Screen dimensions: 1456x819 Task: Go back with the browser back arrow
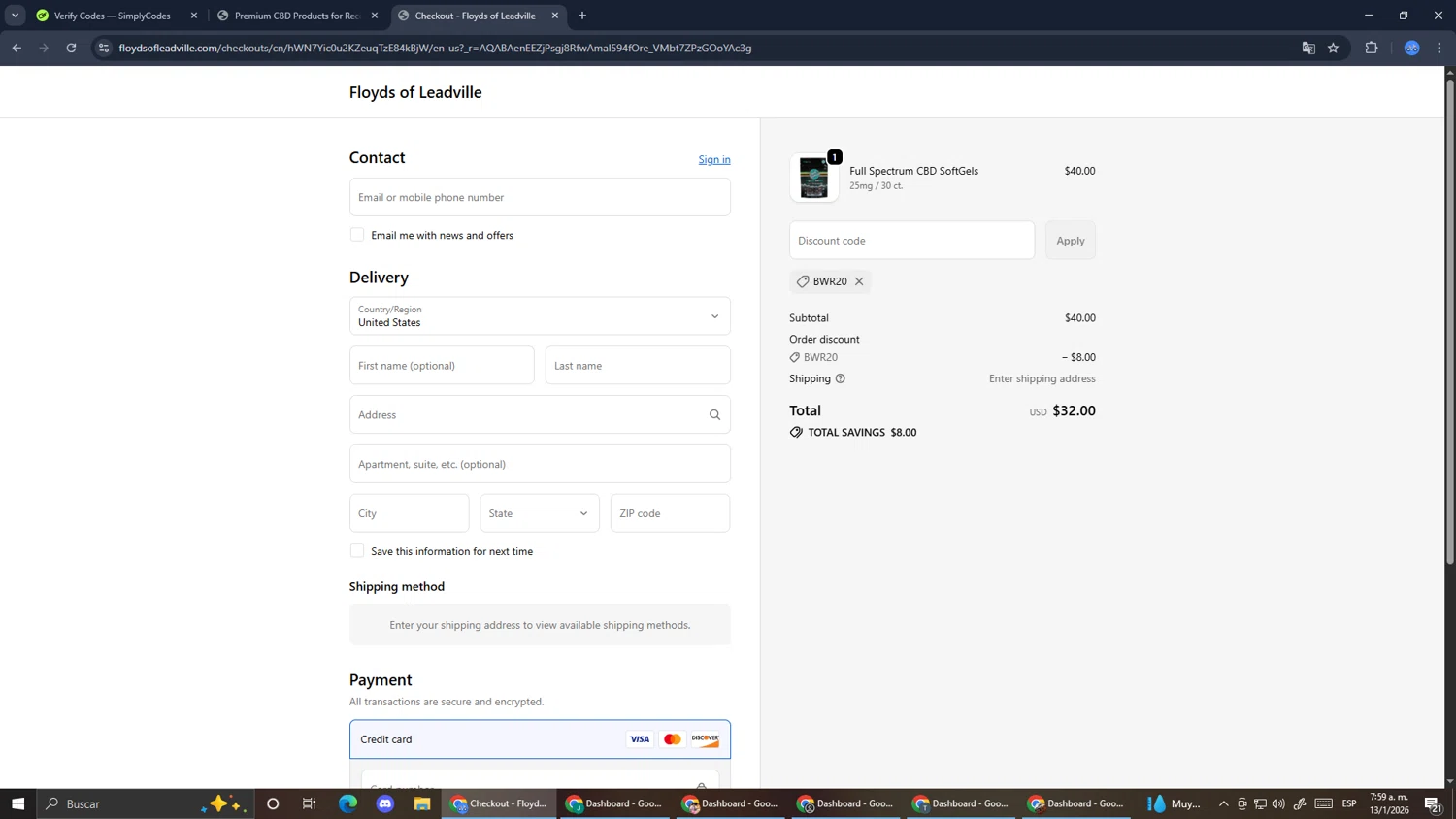(17, 48)
